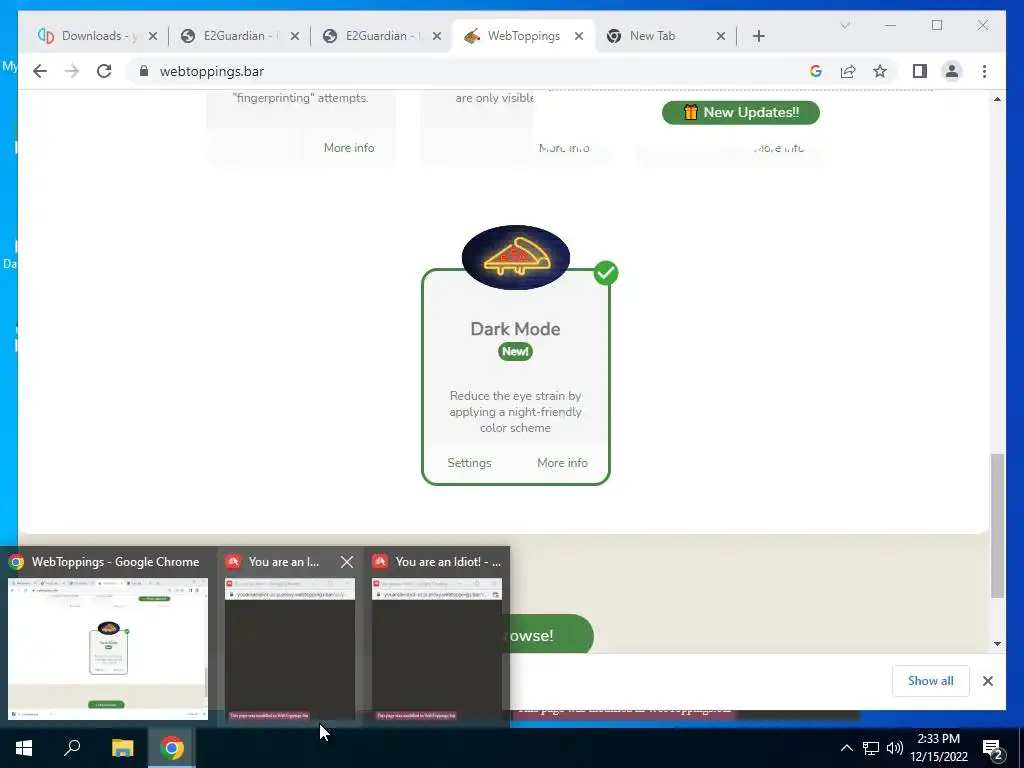Viewport: 1024px width, 768px height.
Task: Open a new tab with plus button
Action: click(758, 36)
